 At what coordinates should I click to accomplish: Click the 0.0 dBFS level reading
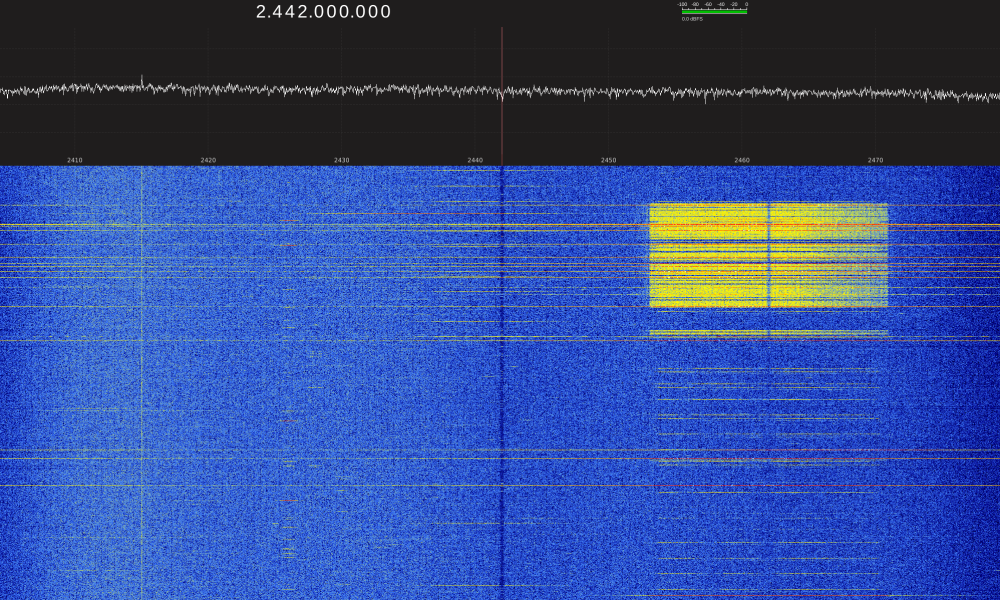point(692,19)
